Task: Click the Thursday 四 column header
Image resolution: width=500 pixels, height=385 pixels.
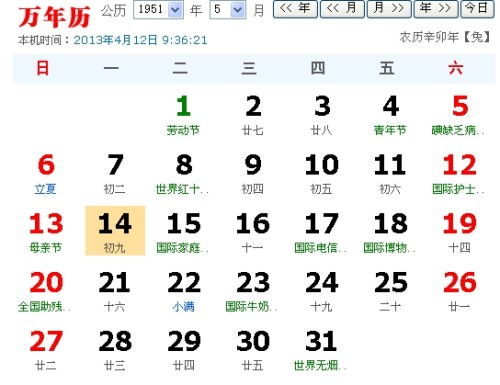Action: 318,68
